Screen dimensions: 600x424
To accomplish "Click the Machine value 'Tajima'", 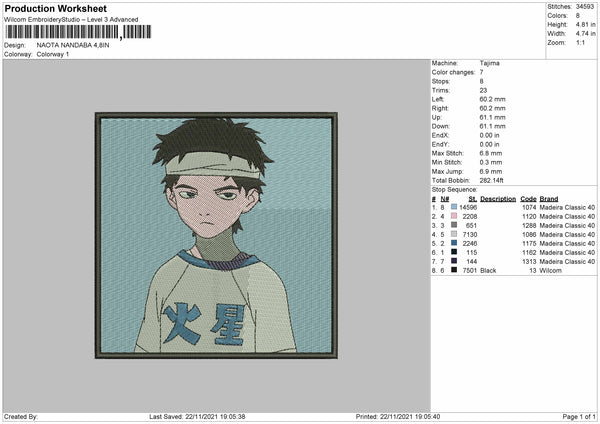I will click(x=489, y=63).
